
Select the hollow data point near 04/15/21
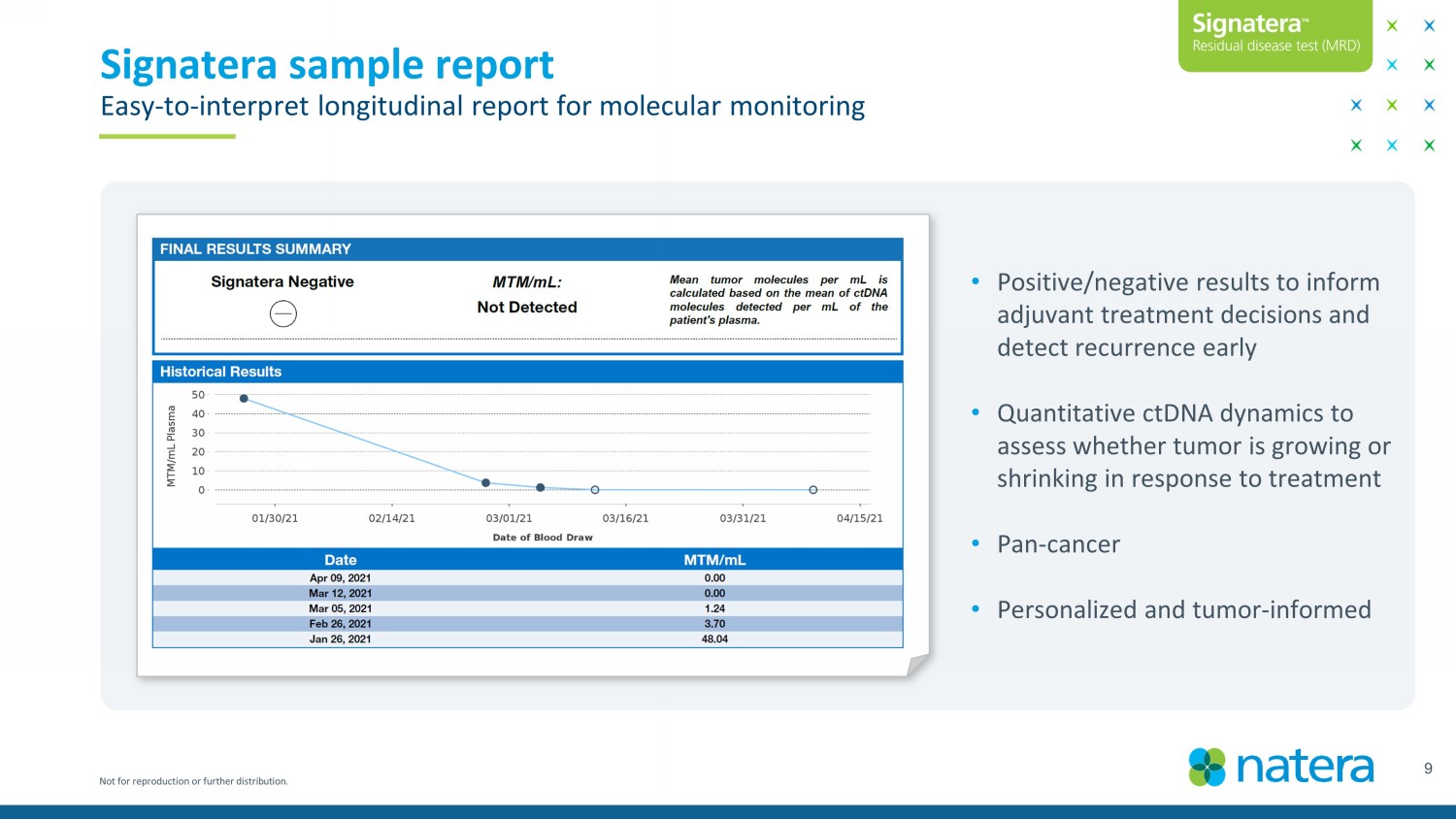coord(813,490)
